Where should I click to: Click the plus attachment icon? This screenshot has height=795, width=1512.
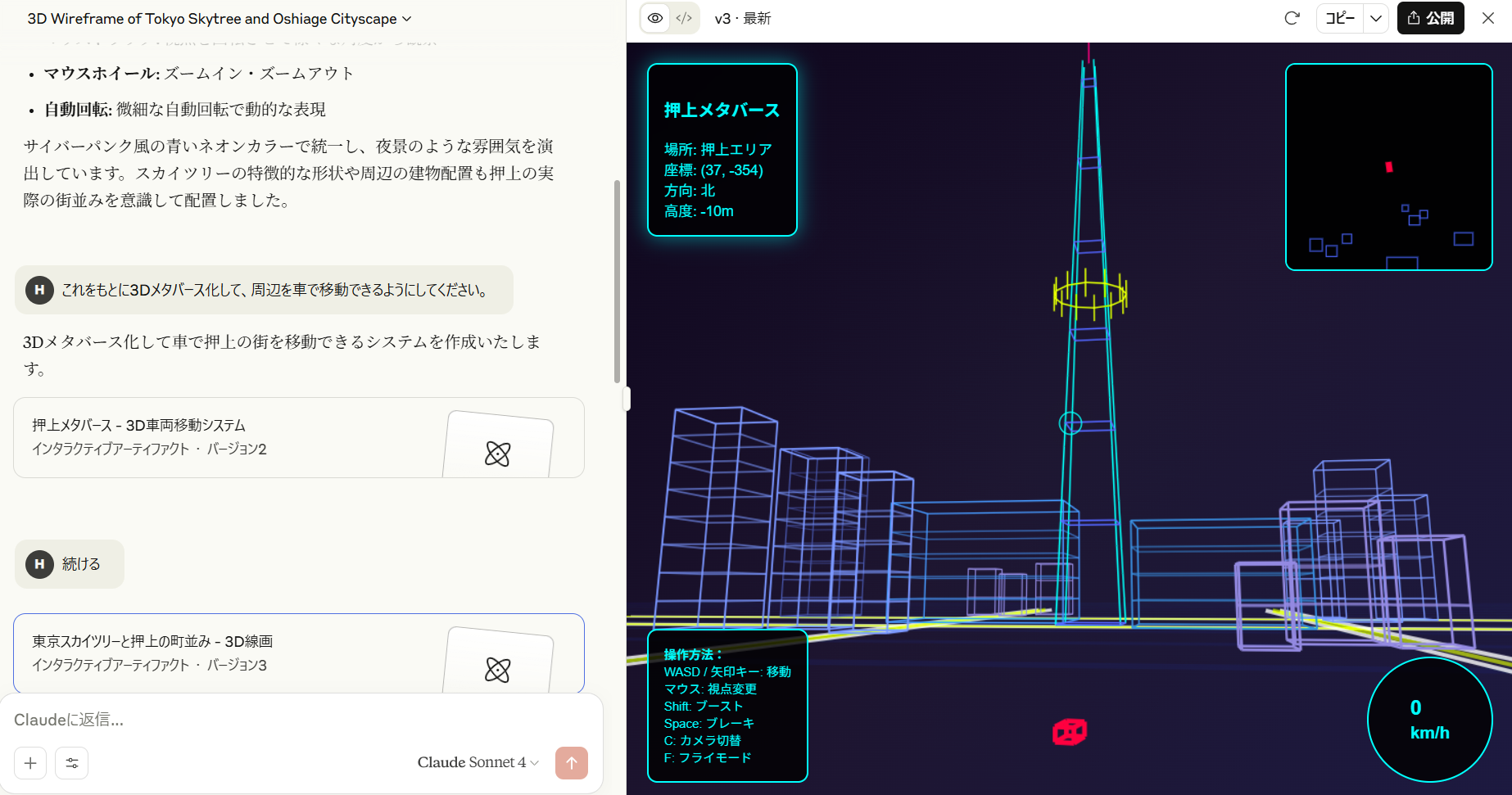pyautogui.click(x=30, y=763)
